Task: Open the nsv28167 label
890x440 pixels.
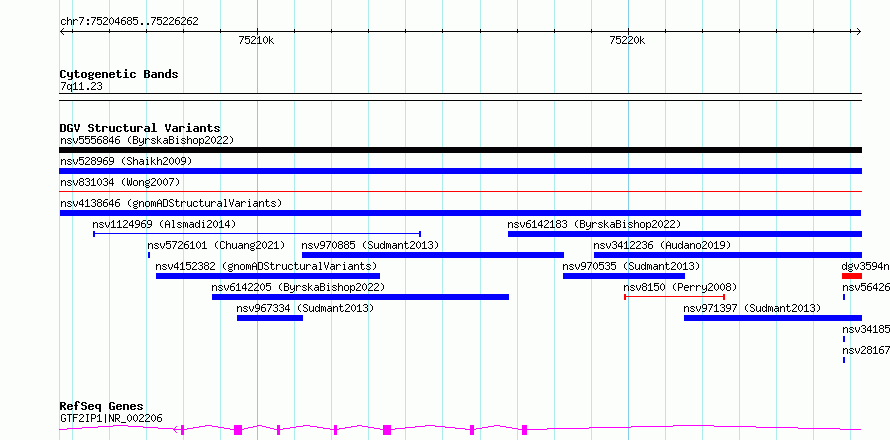Action: click(866, 350)
